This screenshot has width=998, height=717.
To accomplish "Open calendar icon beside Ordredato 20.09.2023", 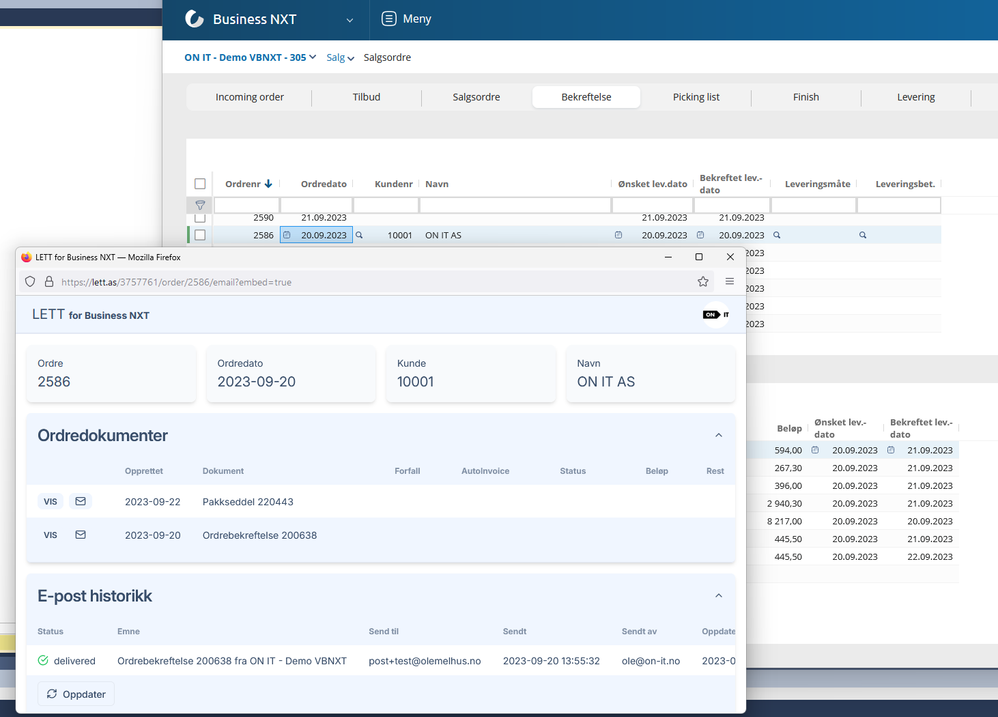I will tap(287, 235).
